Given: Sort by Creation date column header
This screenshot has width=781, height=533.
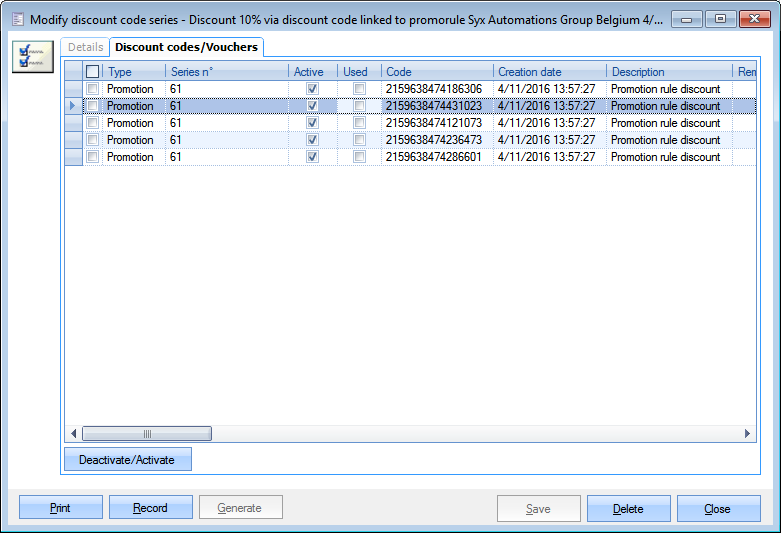Looking at the screenshot, I should click(549, 72).
